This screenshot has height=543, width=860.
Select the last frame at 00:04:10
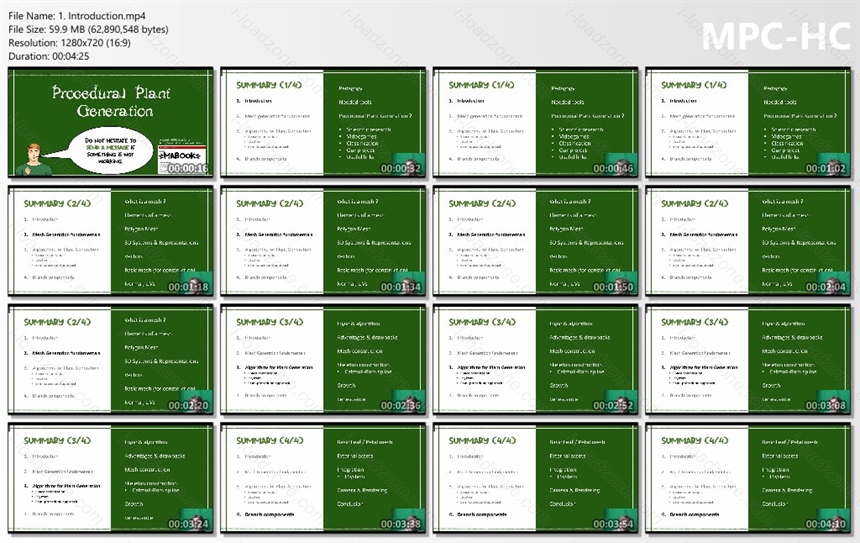pos(748,478)
